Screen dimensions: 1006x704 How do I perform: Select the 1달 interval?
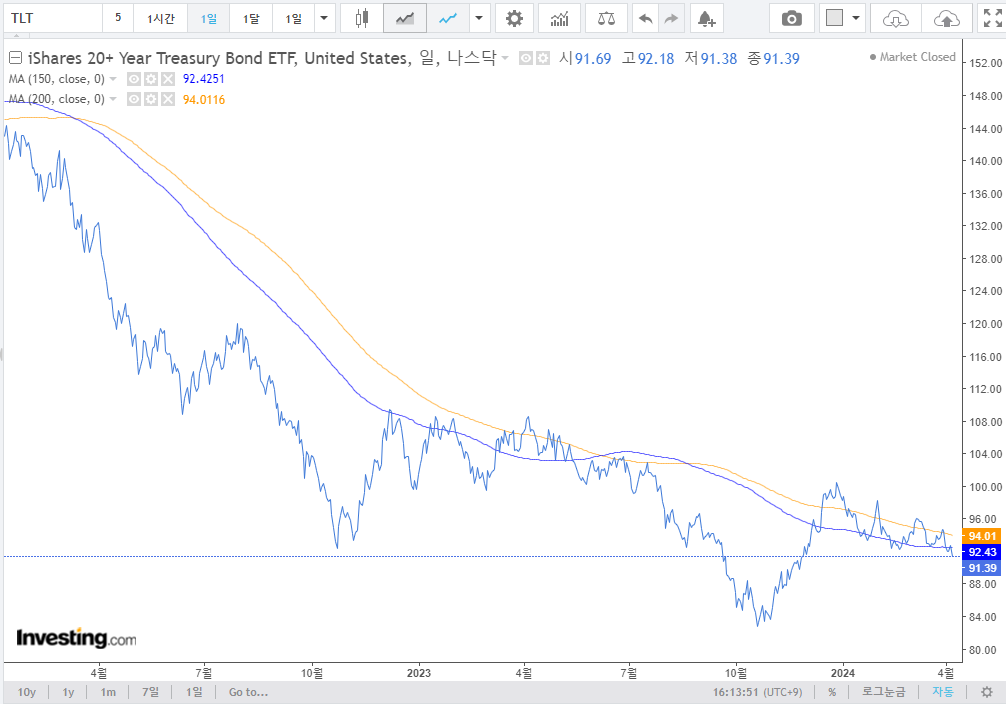coord(251,19)
